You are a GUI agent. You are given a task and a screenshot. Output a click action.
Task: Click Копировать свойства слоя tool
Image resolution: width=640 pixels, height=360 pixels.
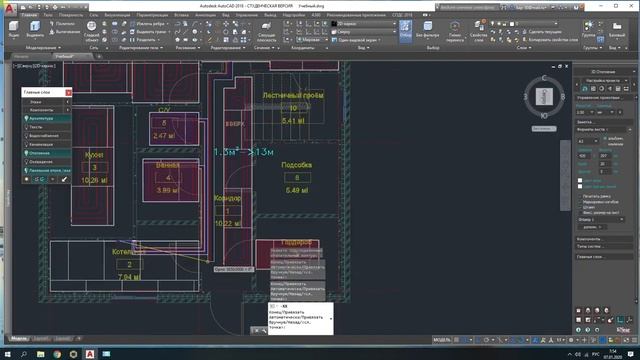click(550, 40)
